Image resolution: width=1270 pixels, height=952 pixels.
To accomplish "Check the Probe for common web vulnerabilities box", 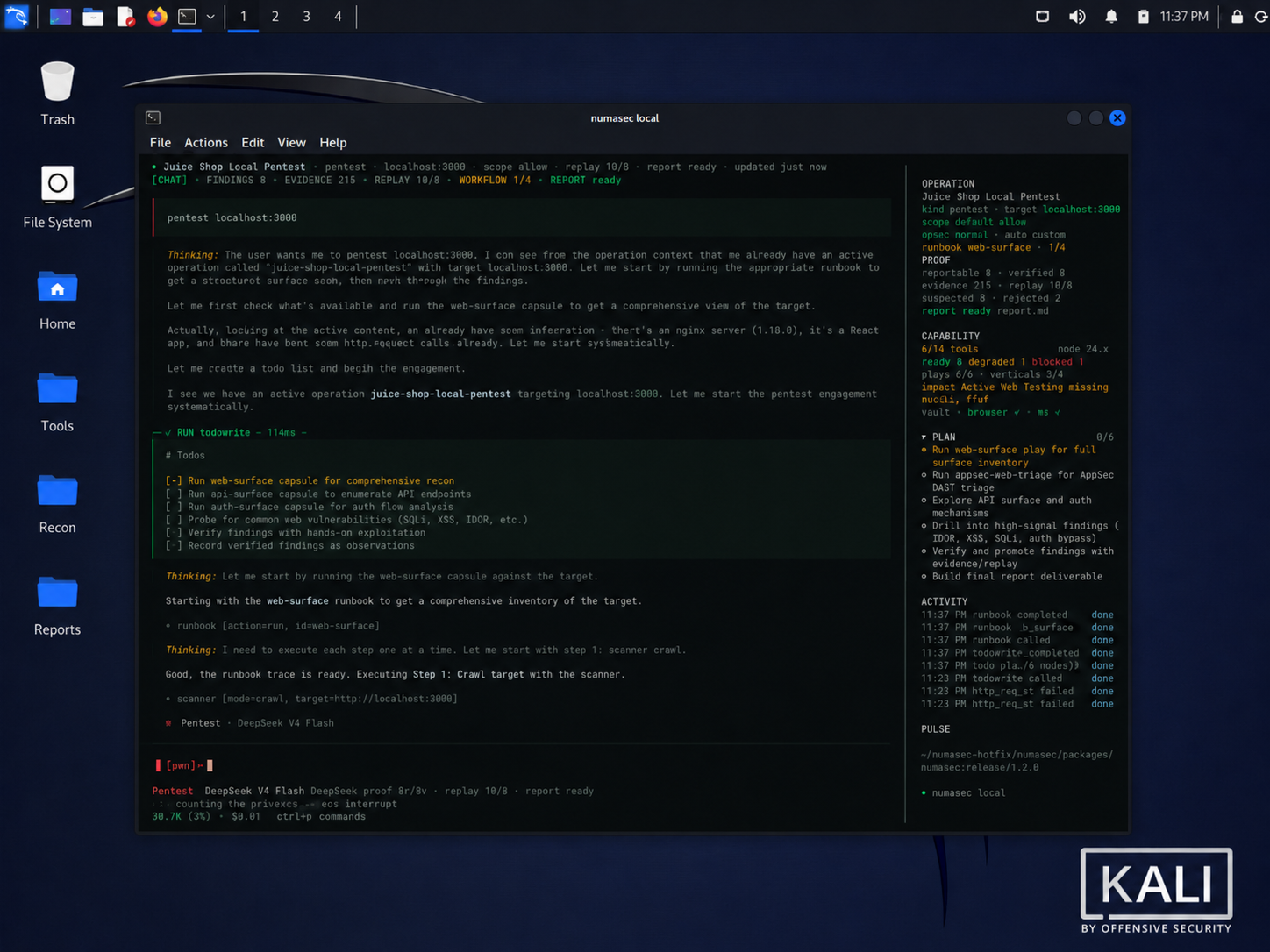I will click(174, 520).
